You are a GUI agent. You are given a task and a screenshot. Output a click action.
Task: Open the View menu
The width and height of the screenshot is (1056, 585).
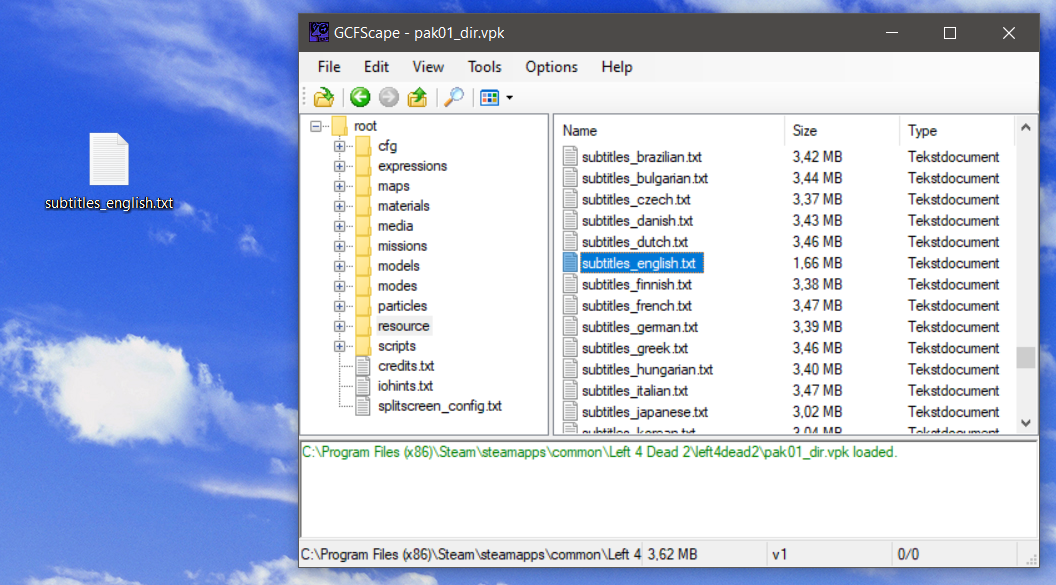[x=428, y=67]
